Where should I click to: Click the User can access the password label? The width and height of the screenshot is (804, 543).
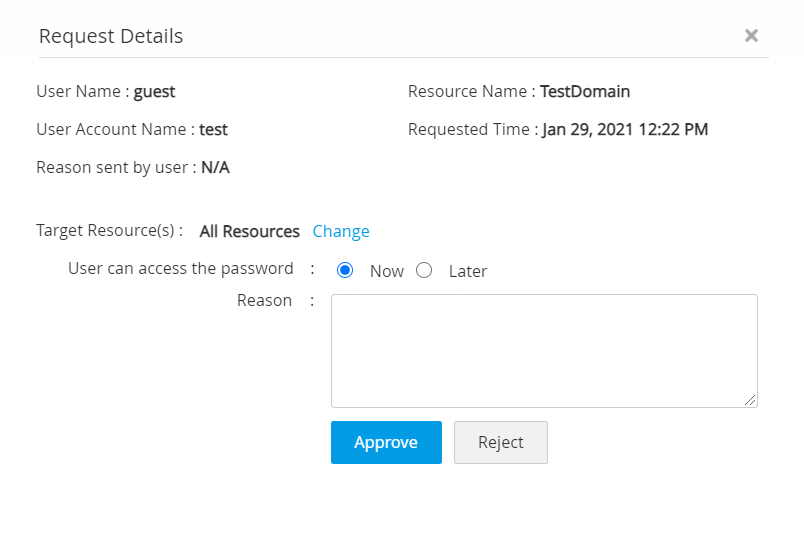(x=181, y=268)
